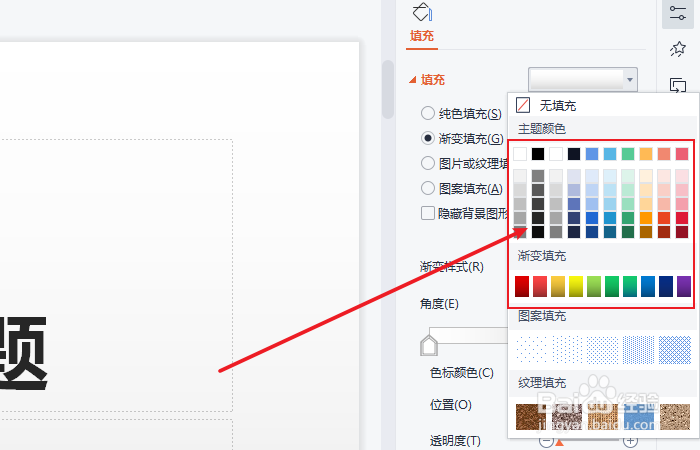Click the paint bucket fill icon
700x450 pixels.
(422, 12)
